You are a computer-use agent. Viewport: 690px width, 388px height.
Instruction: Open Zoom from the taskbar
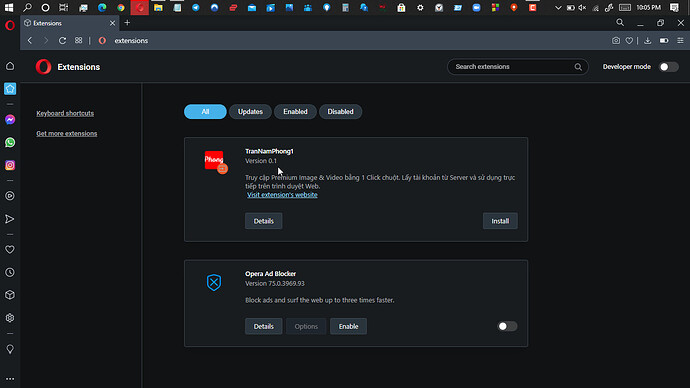pos(476,7)
